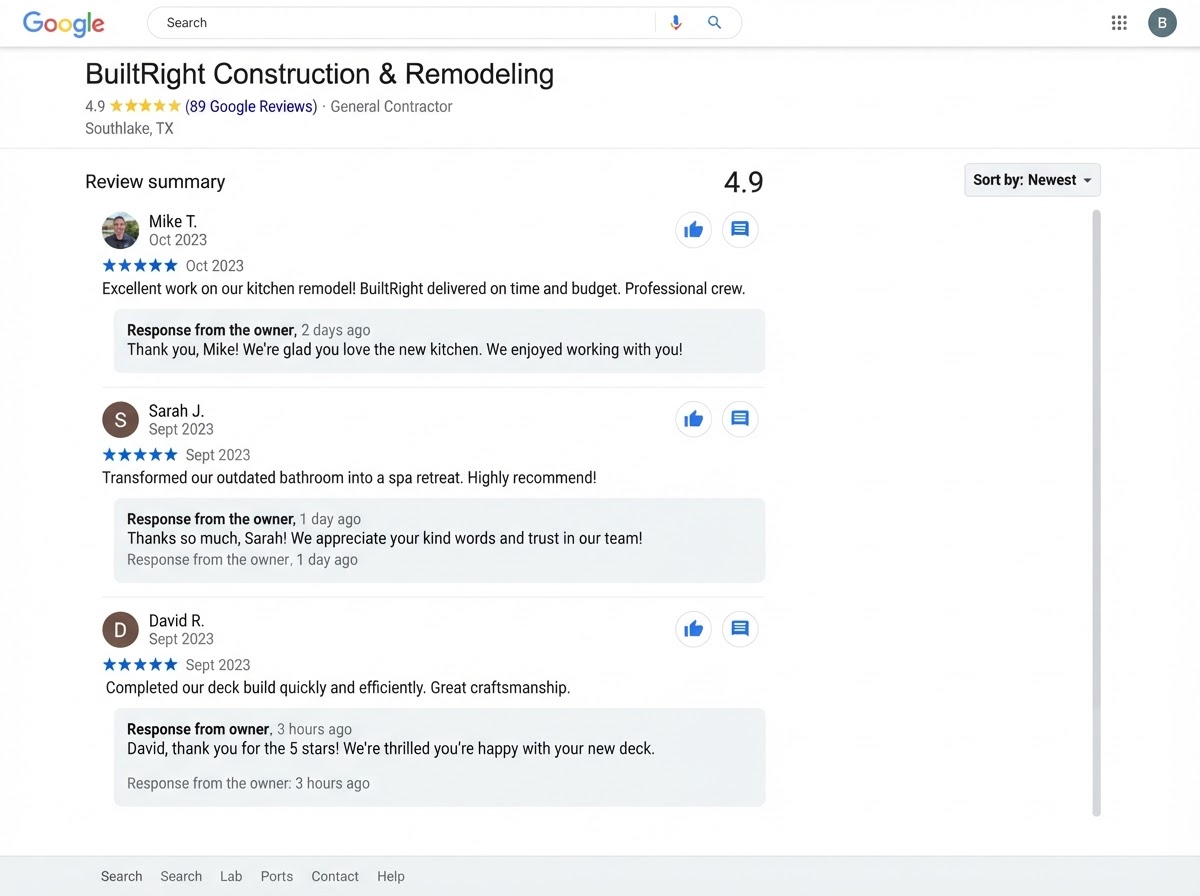Click reviewer name David R.
Image resolution: width=1200 pixels, height=896 pixels.
click(x=176, y=621)
